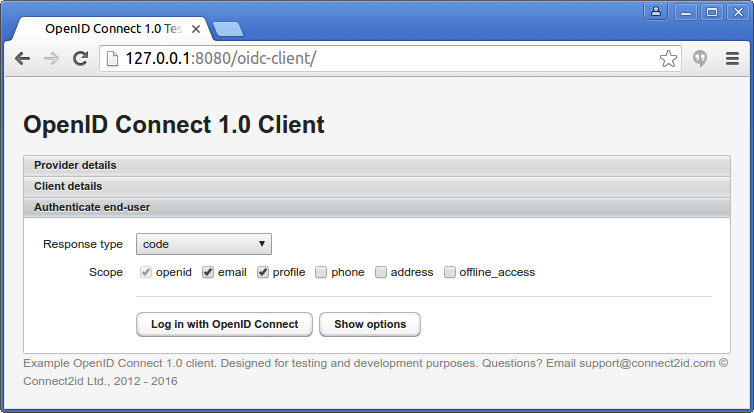Bookmark this page with the star
The width and height of the screenshot is (754, 413).
click(x=668, y=59)
